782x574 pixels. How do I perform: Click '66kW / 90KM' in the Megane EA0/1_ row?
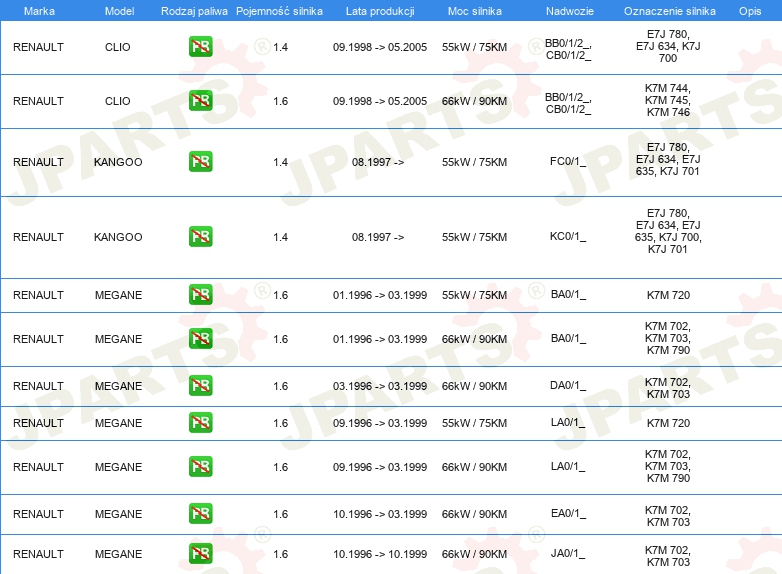[x=474, y=514]
